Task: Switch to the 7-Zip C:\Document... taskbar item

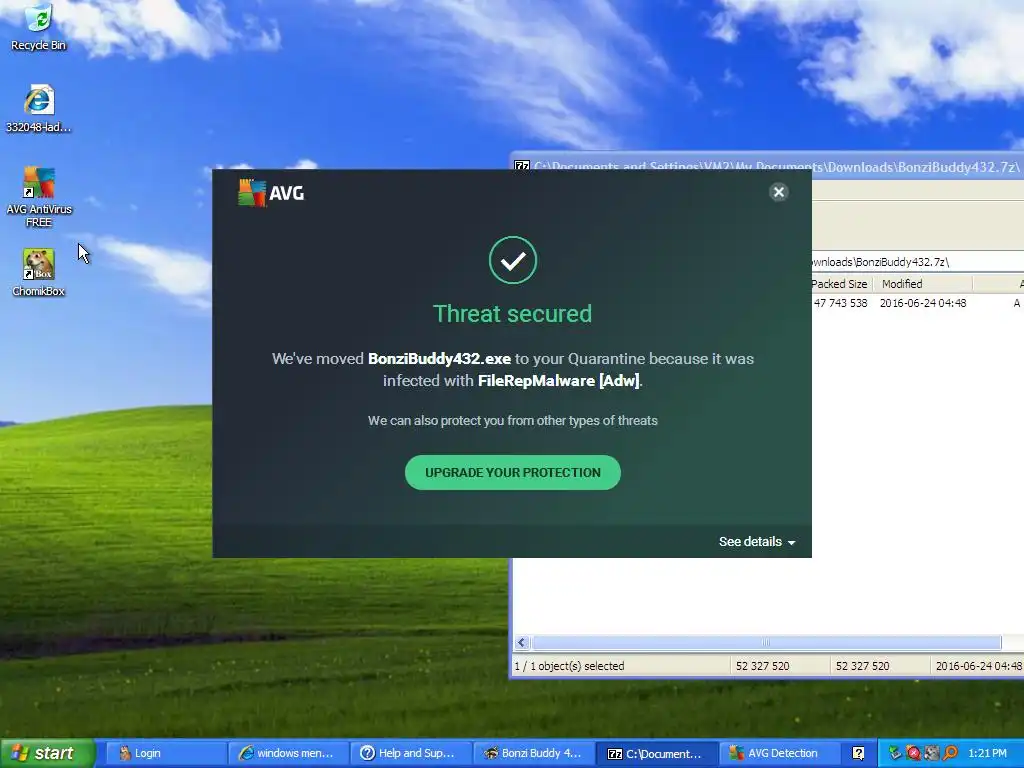Action: click(657, 753)
